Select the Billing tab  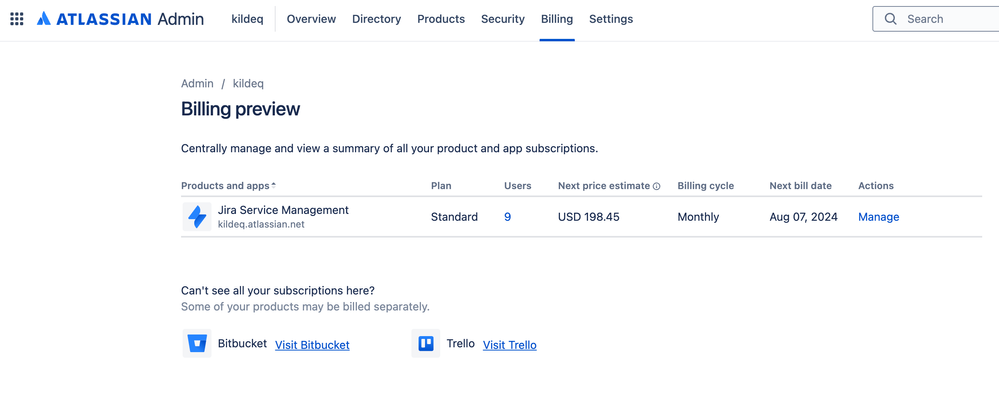tap(557, 19)
